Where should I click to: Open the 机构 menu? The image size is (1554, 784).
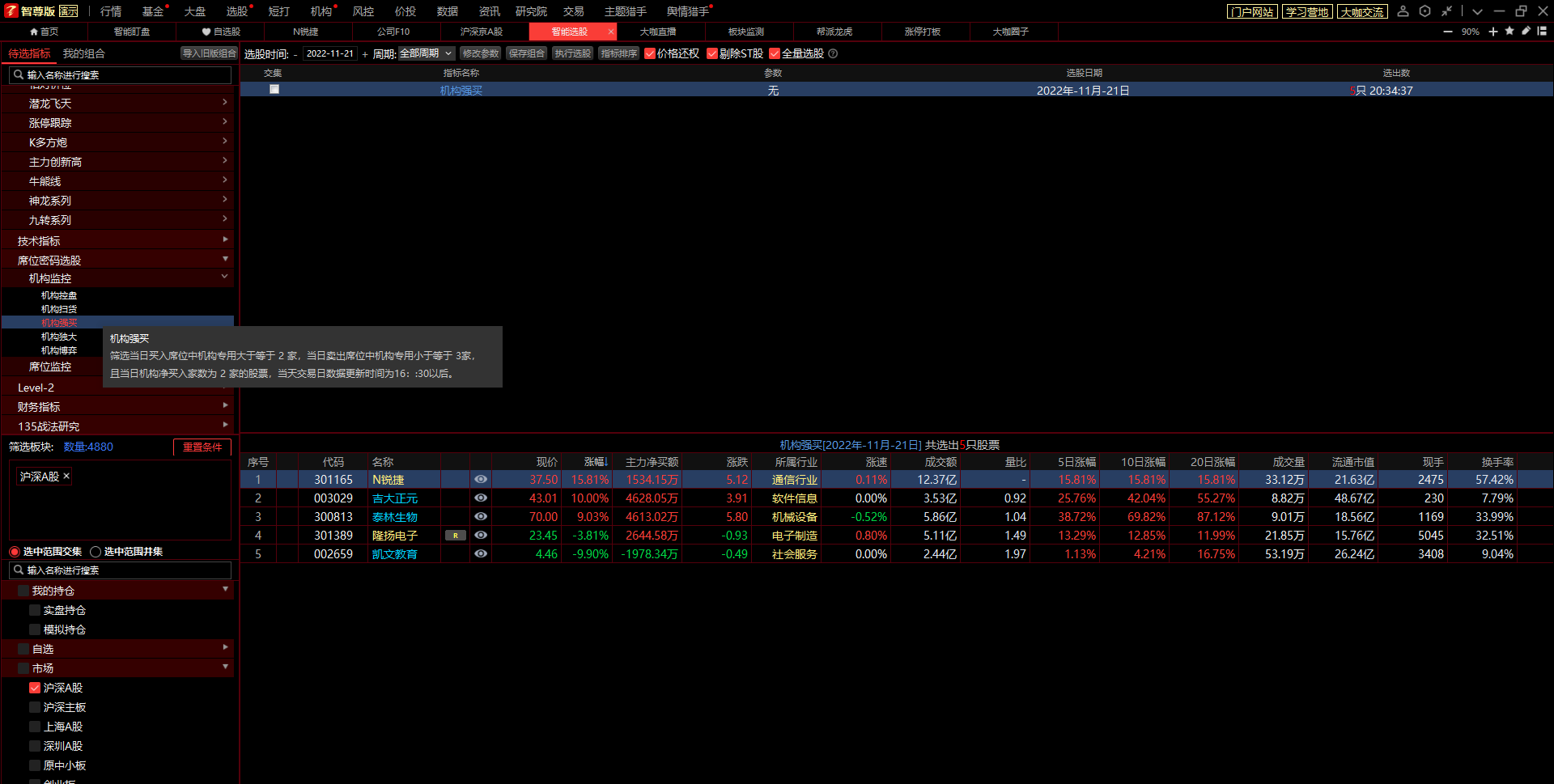321,11
